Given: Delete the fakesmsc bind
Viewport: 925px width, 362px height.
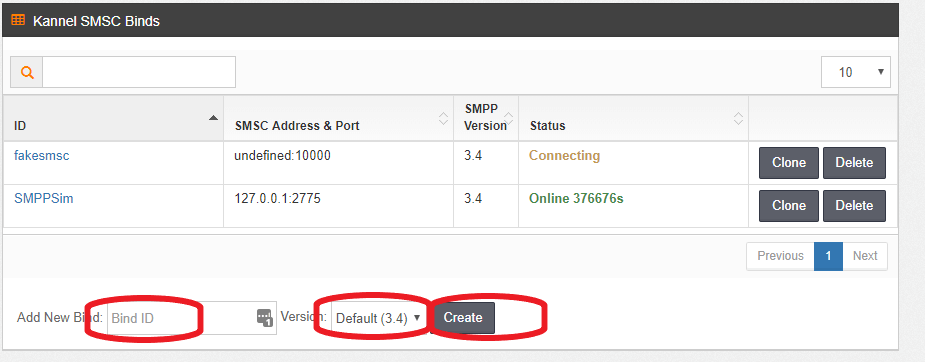Looking at the screenshot, I should pyautogui.click(x=854, y=163).
